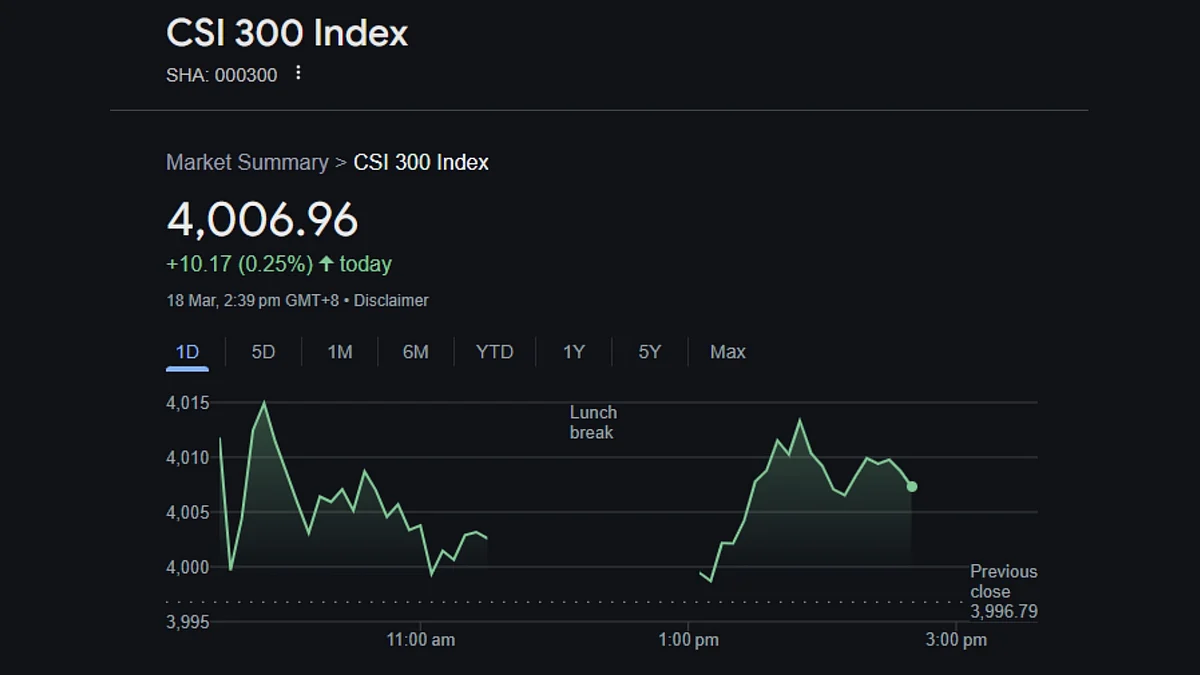This screenshot has height=675, width=1200.
Task: Click the SHA: 000300 ticker label
Action: click(x=222, y=75)
